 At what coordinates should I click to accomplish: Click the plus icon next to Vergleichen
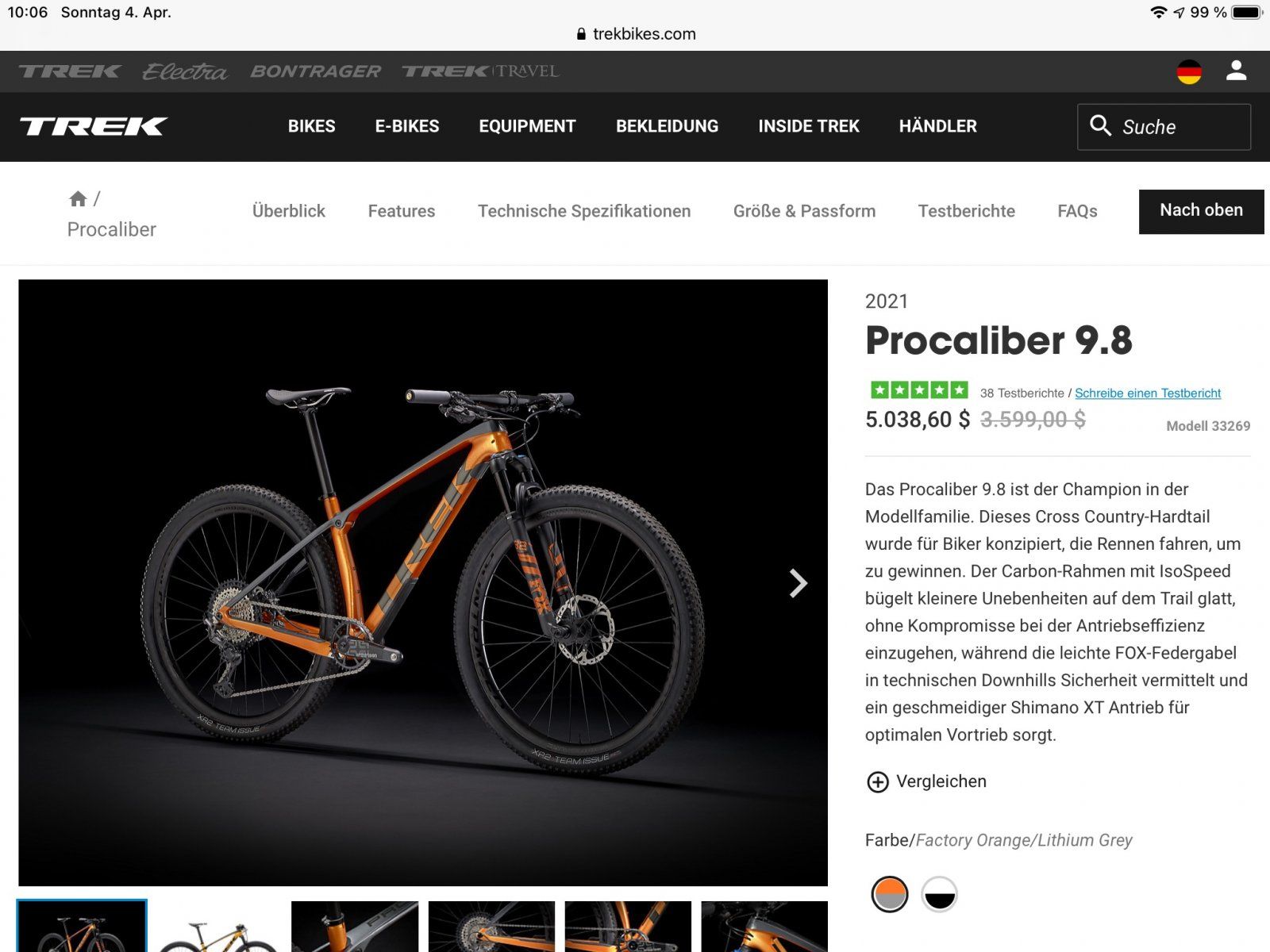tap(877, 782)
